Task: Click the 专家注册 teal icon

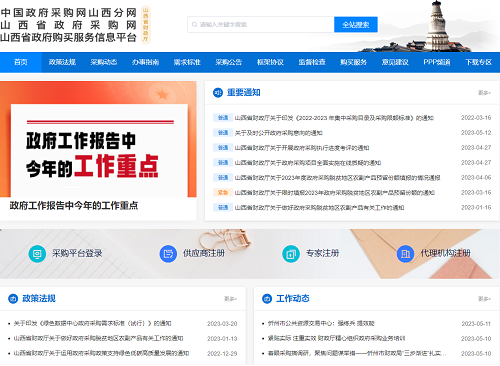Action: (291, 254)
